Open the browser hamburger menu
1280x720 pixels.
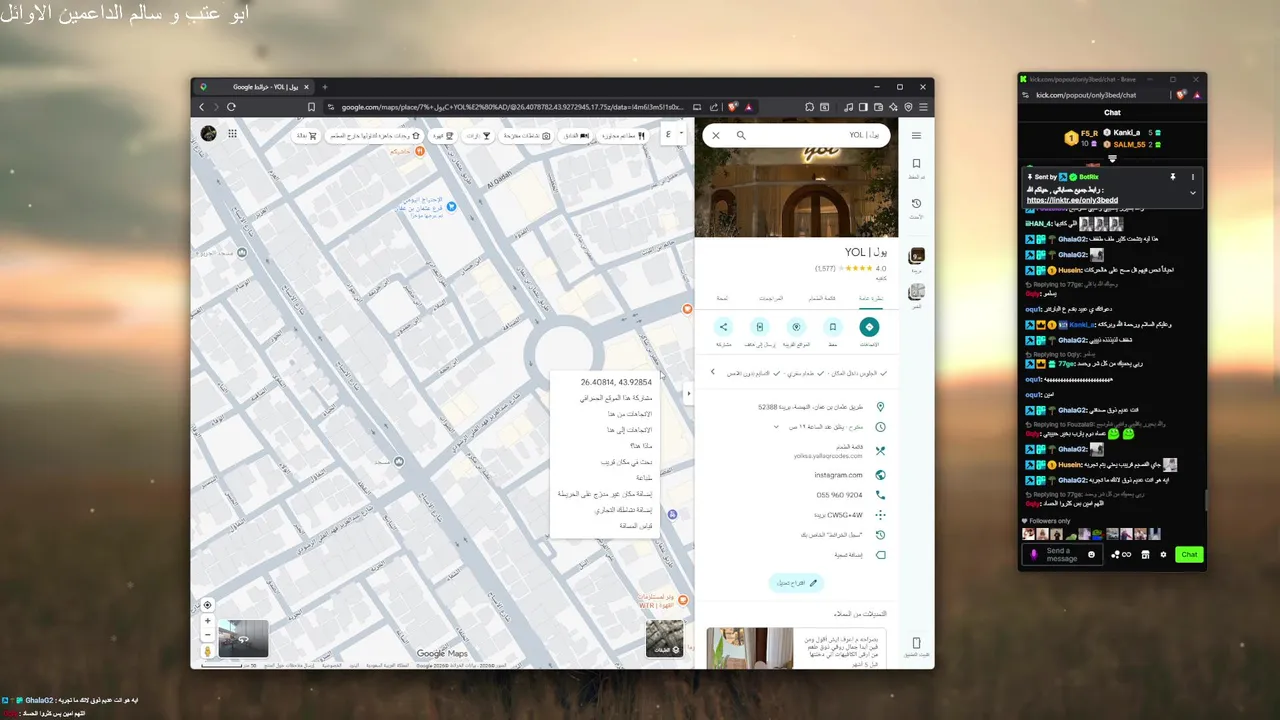point(924,107)
